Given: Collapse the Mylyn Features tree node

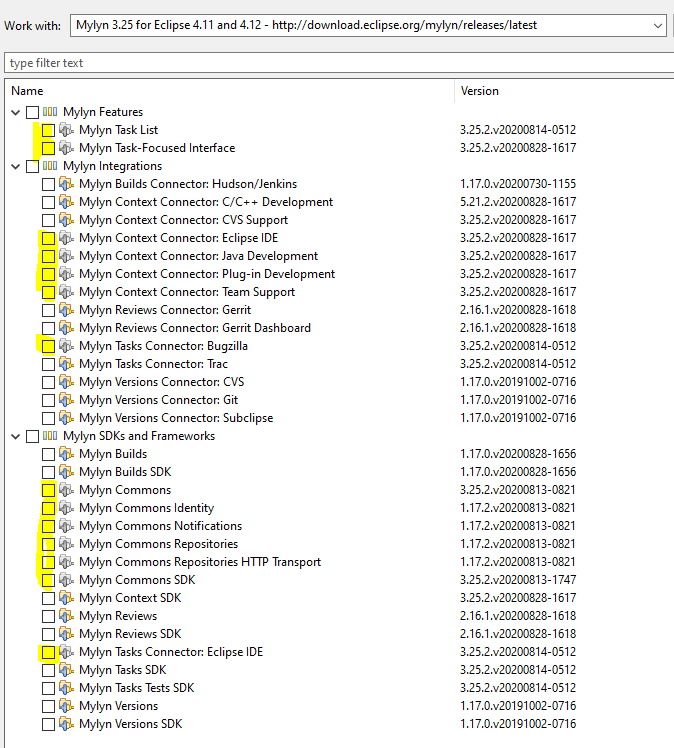Looking at the screenshot, I should point(16,113).
